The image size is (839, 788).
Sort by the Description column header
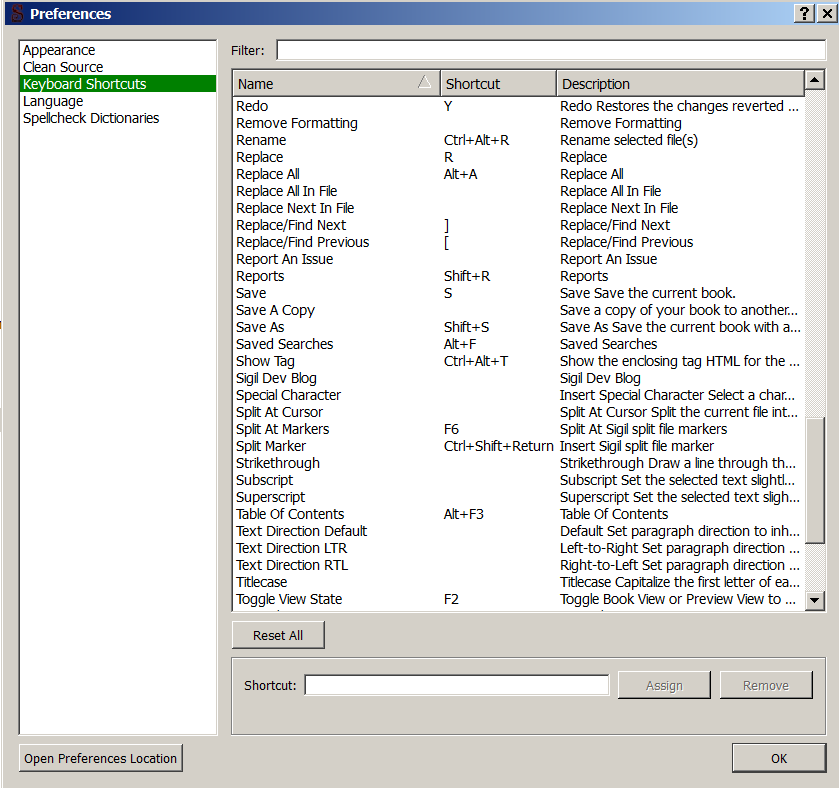click(x=680, y=84)
